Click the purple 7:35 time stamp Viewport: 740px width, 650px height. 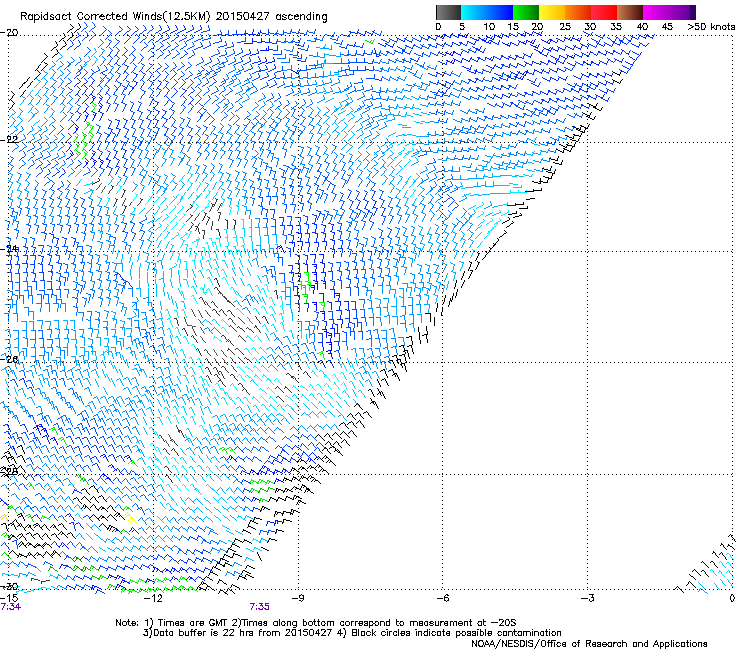click(x=260, y=607)
